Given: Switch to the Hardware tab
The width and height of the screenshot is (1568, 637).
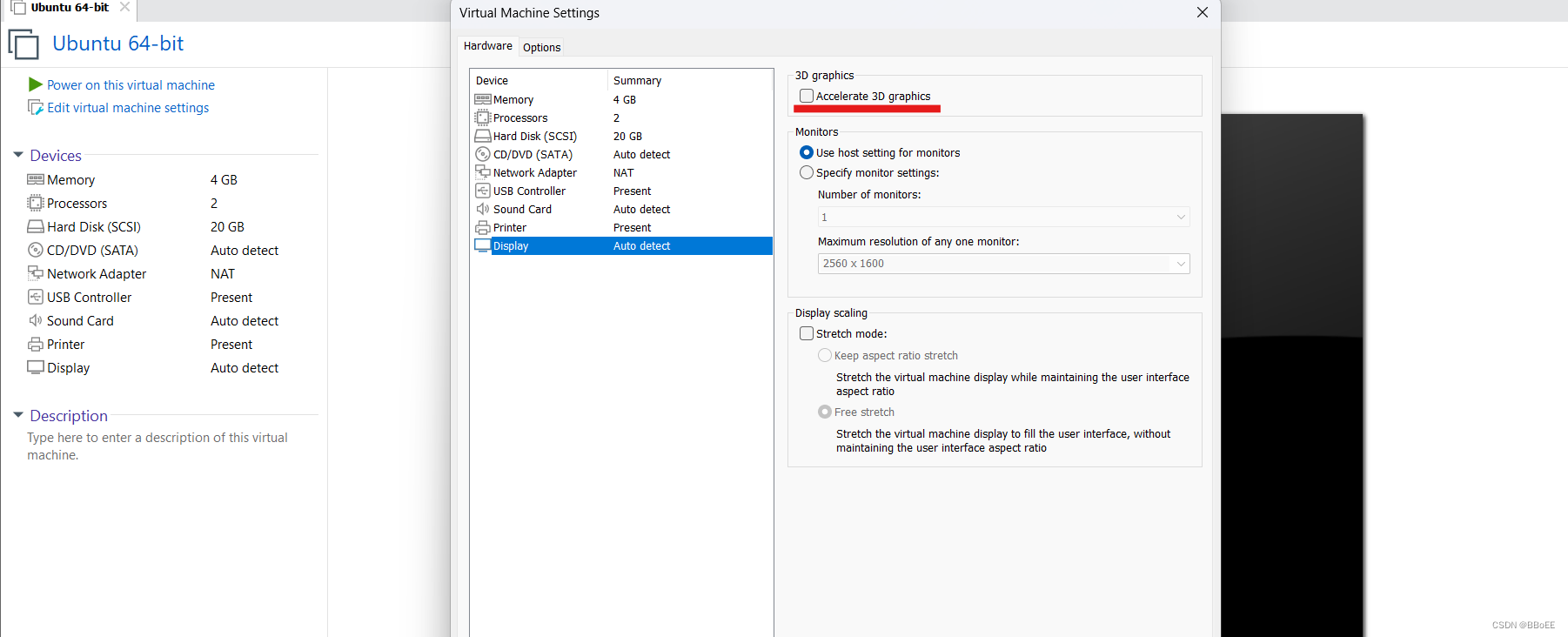Looking at the screenshot, I should tap(488, 46).
